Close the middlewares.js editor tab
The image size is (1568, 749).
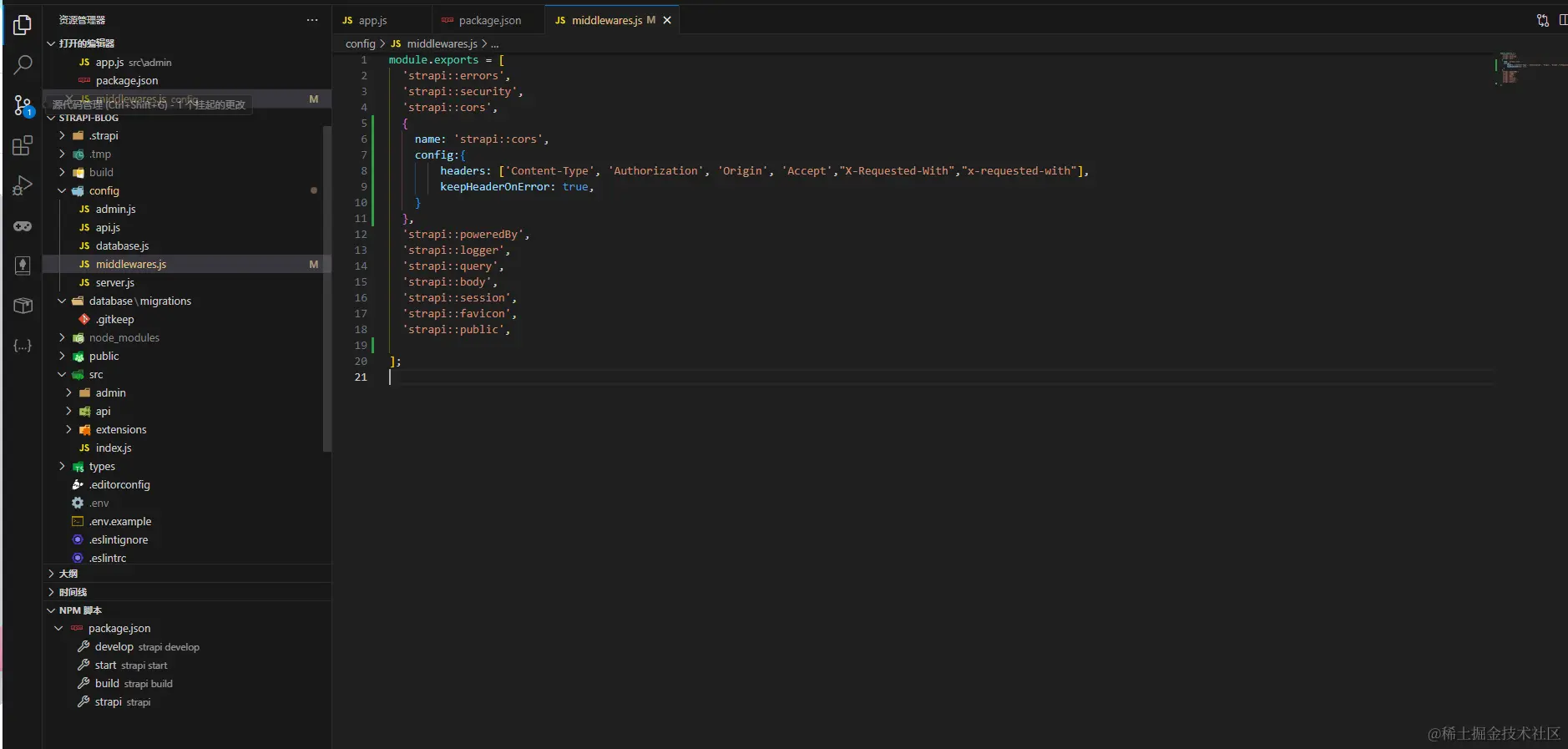coord(667,20)
